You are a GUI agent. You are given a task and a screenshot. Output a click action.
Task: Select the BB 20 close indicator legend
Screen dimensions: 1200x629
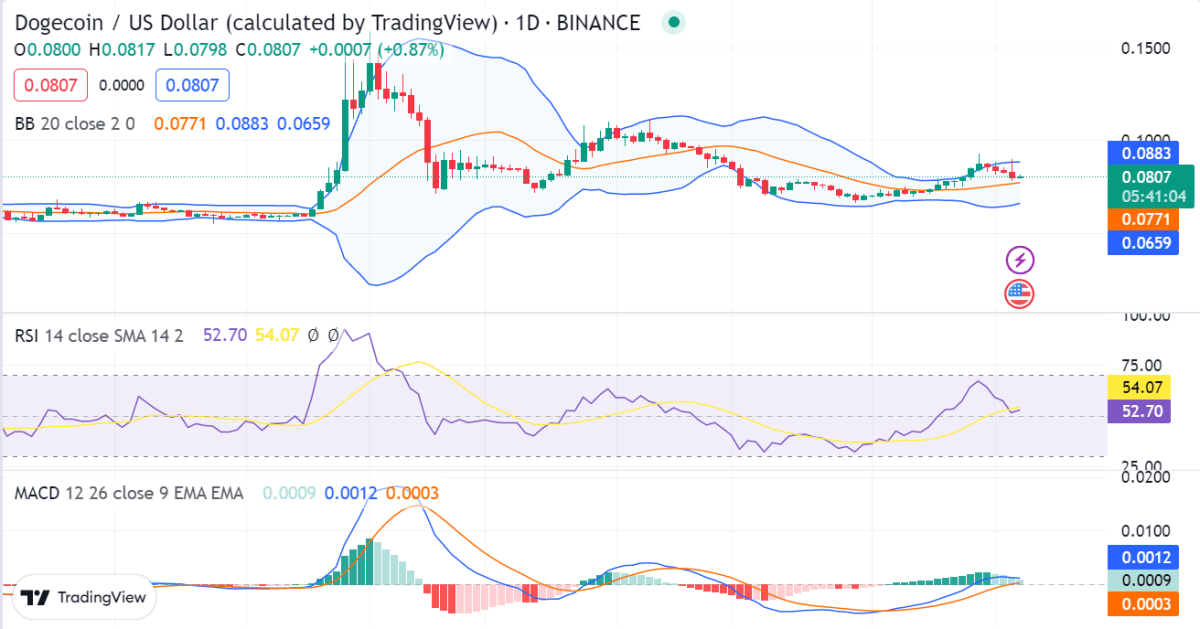[x=75, y=124]
